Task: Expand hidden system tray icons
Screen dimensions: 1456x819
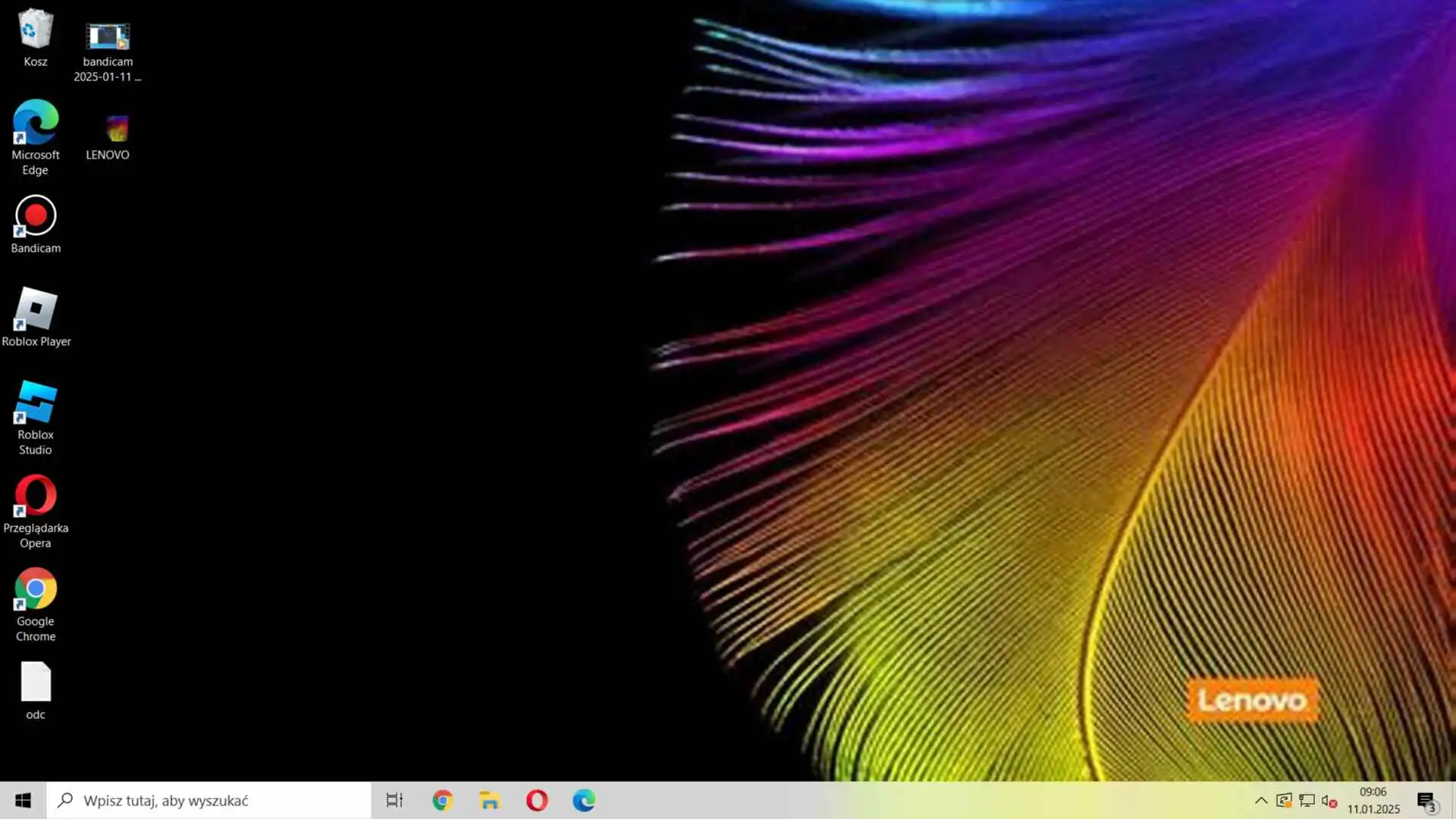Action: pyautogui.click(x=1261, y=800)
